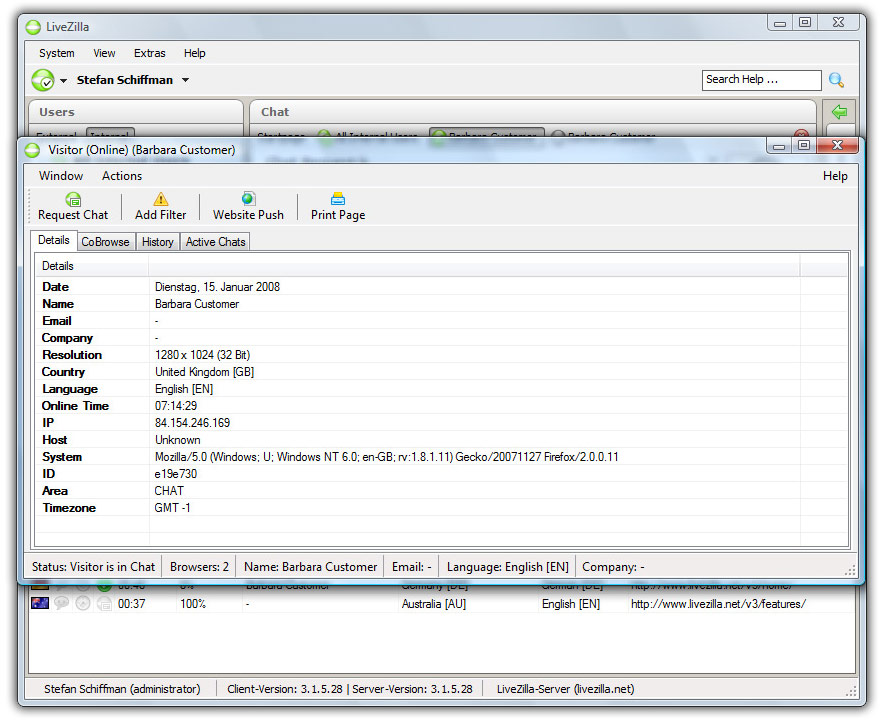Click the Users panel header in LiveZilla

(136, 111)
